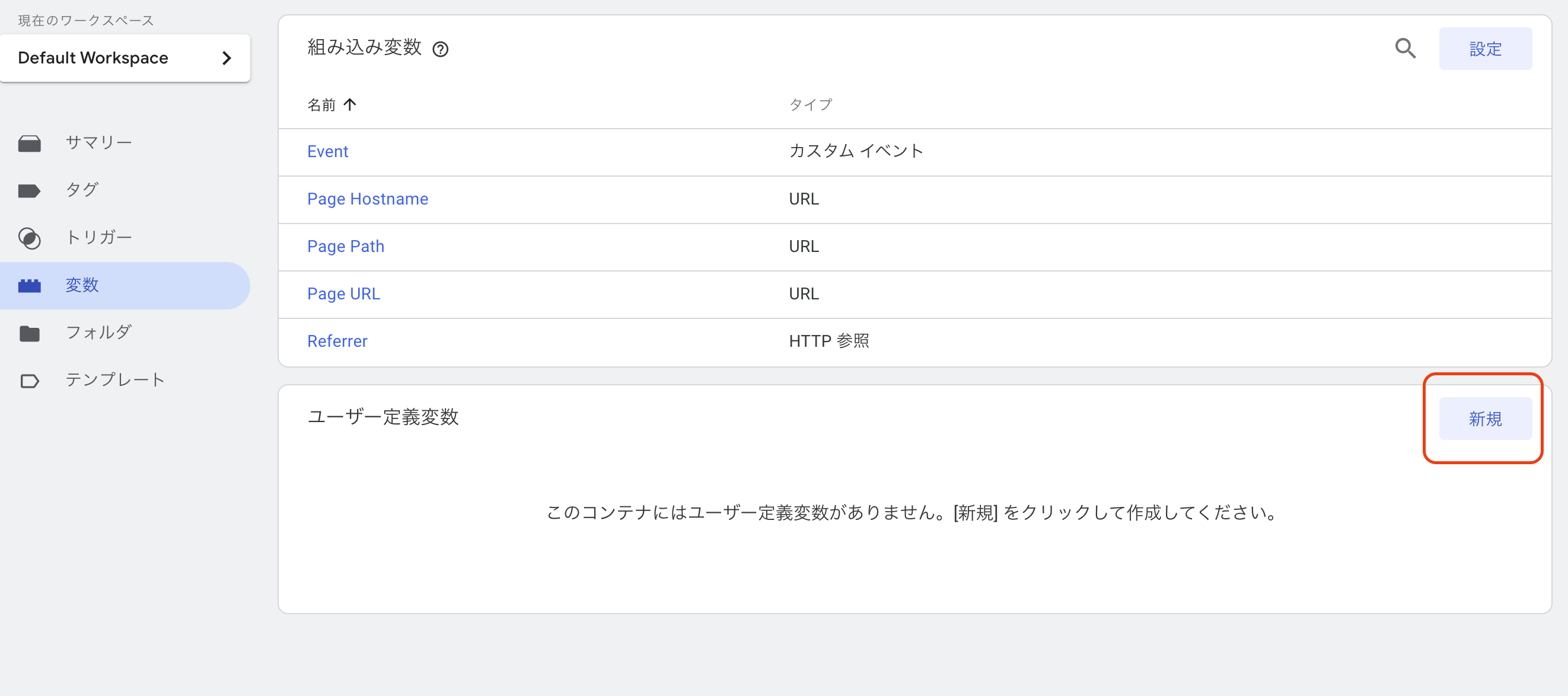Expand the Default Workspace chevron
The width and height of the screenshot is (1568, 696).
click(x=227, y=58)
